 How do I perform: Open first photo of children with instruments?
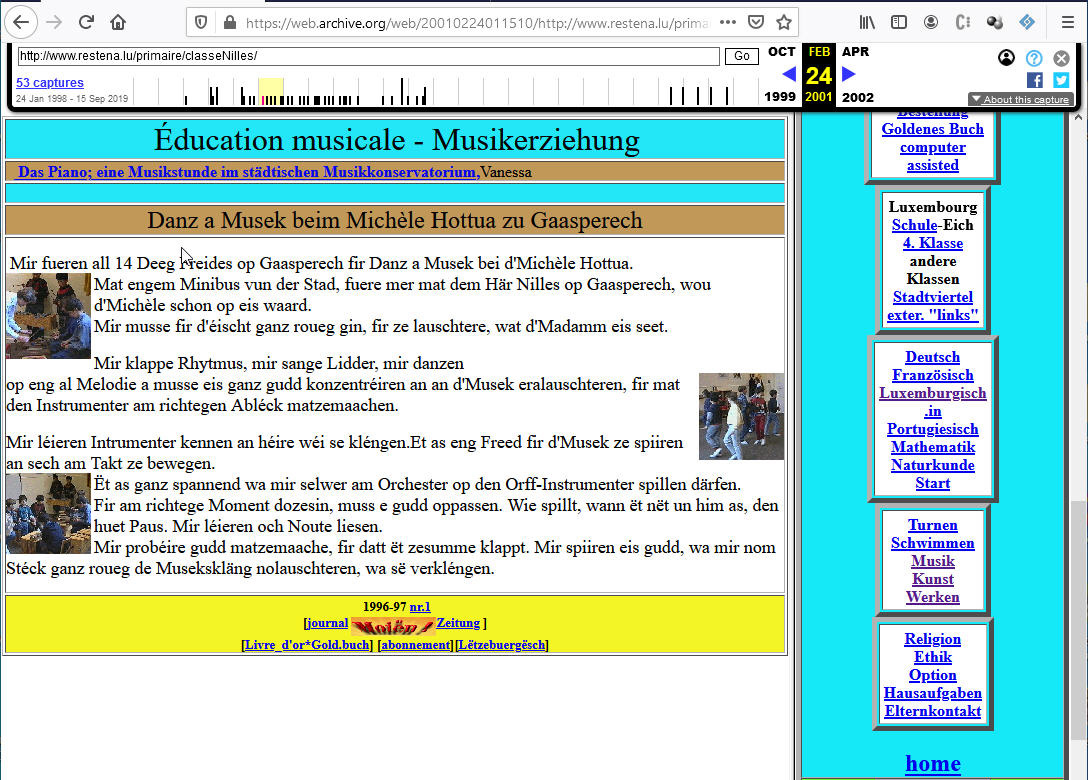(49, 316)
